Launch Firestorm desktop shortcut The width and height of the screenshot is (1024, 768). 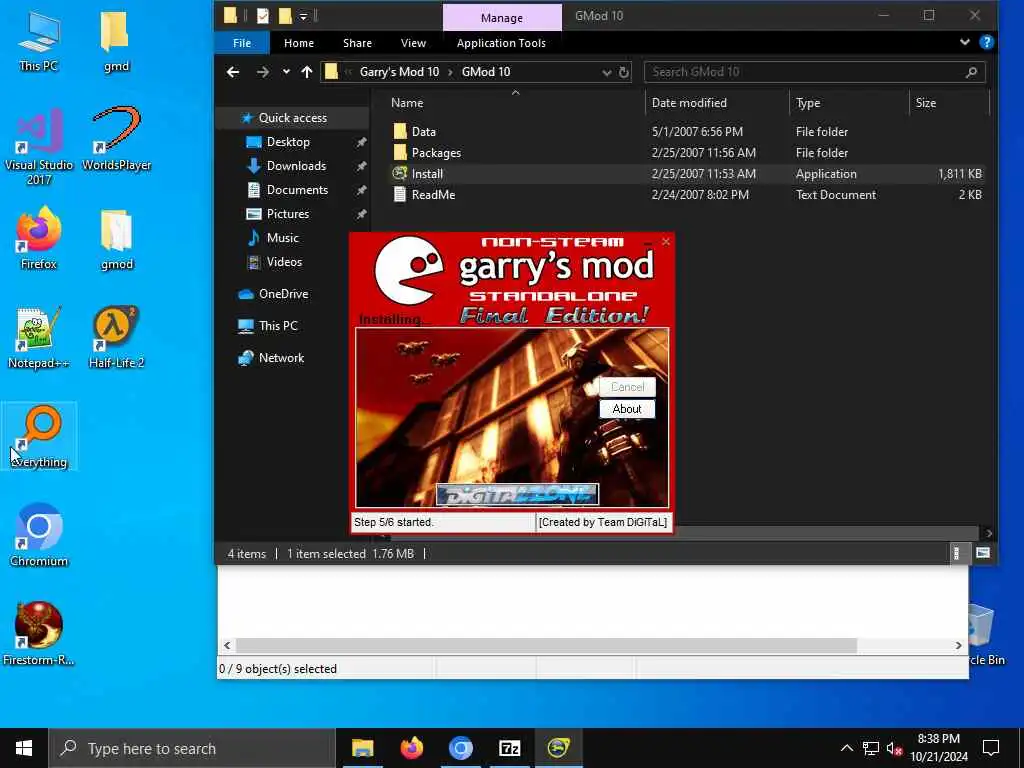(39, 633)
